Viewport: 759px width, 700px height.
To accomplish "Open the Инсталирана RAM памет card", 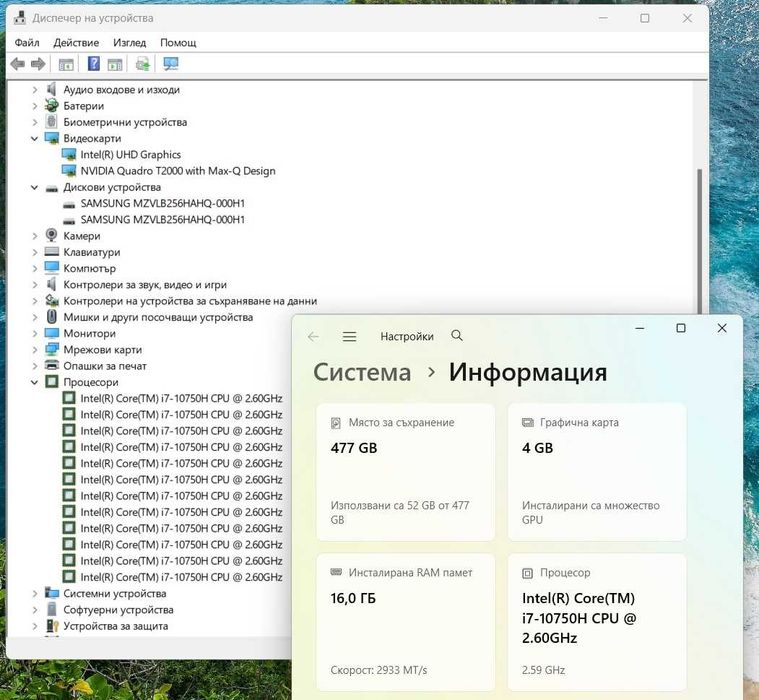I will point(406,622).
